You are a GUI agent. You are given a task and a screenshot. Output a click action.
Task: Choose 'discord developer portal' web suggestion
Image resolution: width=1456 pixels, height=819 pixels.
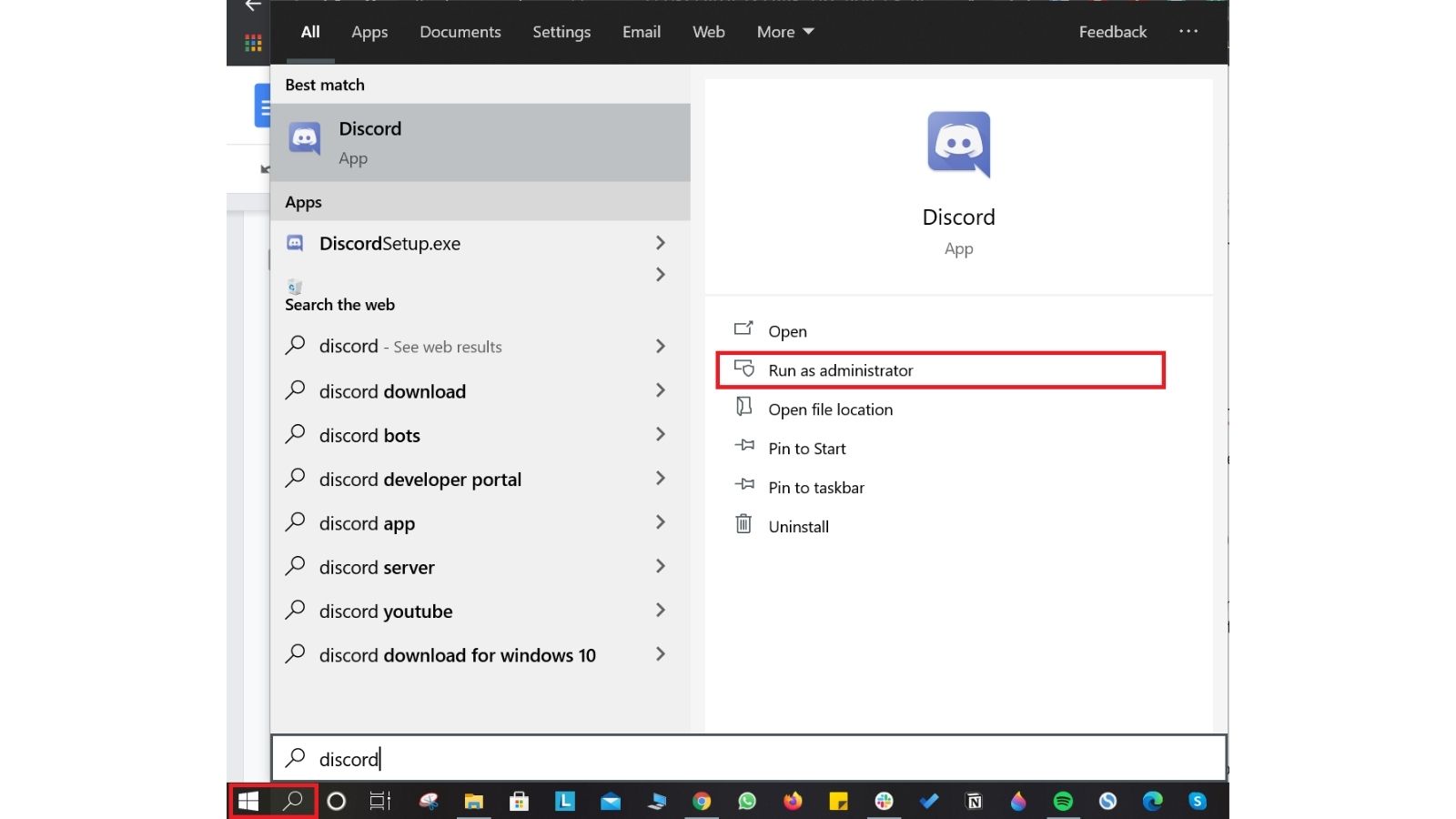420,480
